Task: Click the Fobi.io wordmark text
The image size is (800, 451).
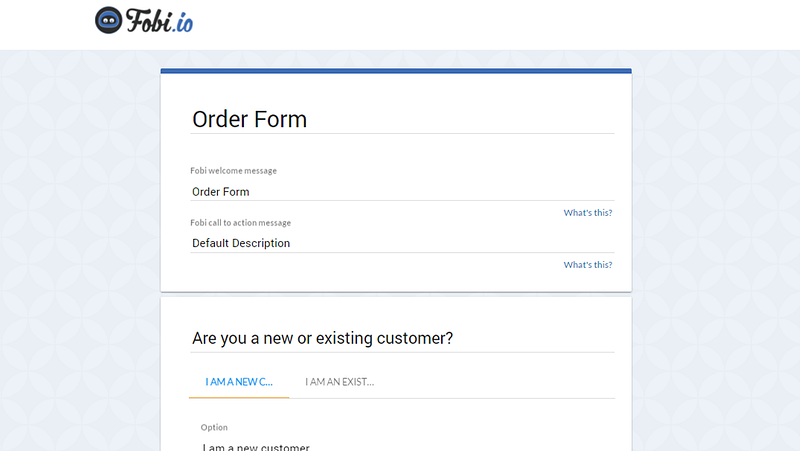Action: coord(159,21)
